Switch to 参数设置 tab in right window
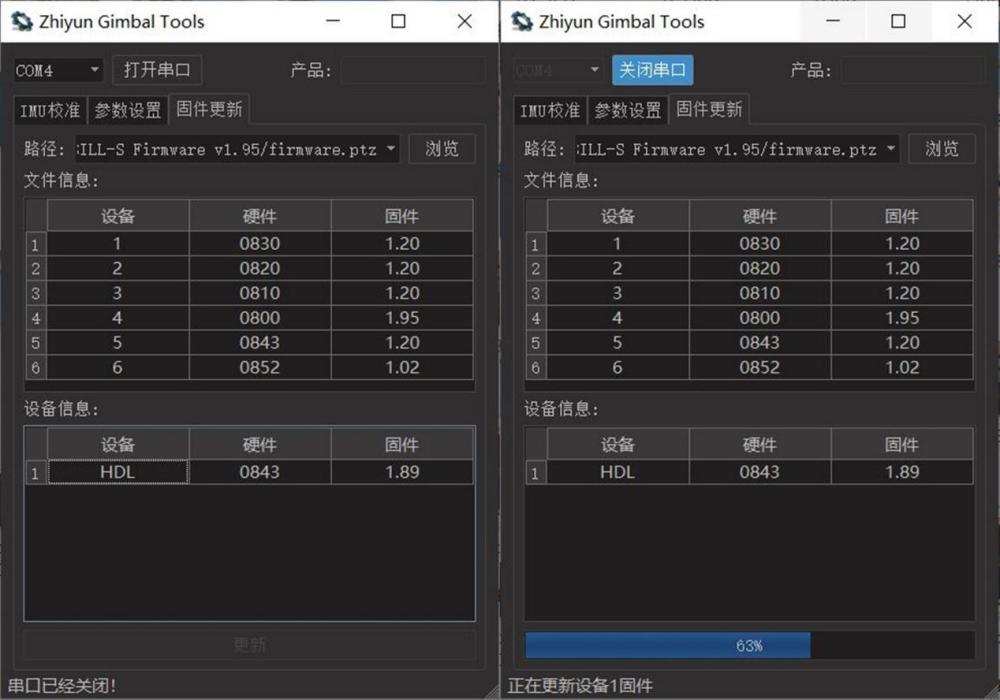The image size is (1000, 700). (x=628, y=111)
